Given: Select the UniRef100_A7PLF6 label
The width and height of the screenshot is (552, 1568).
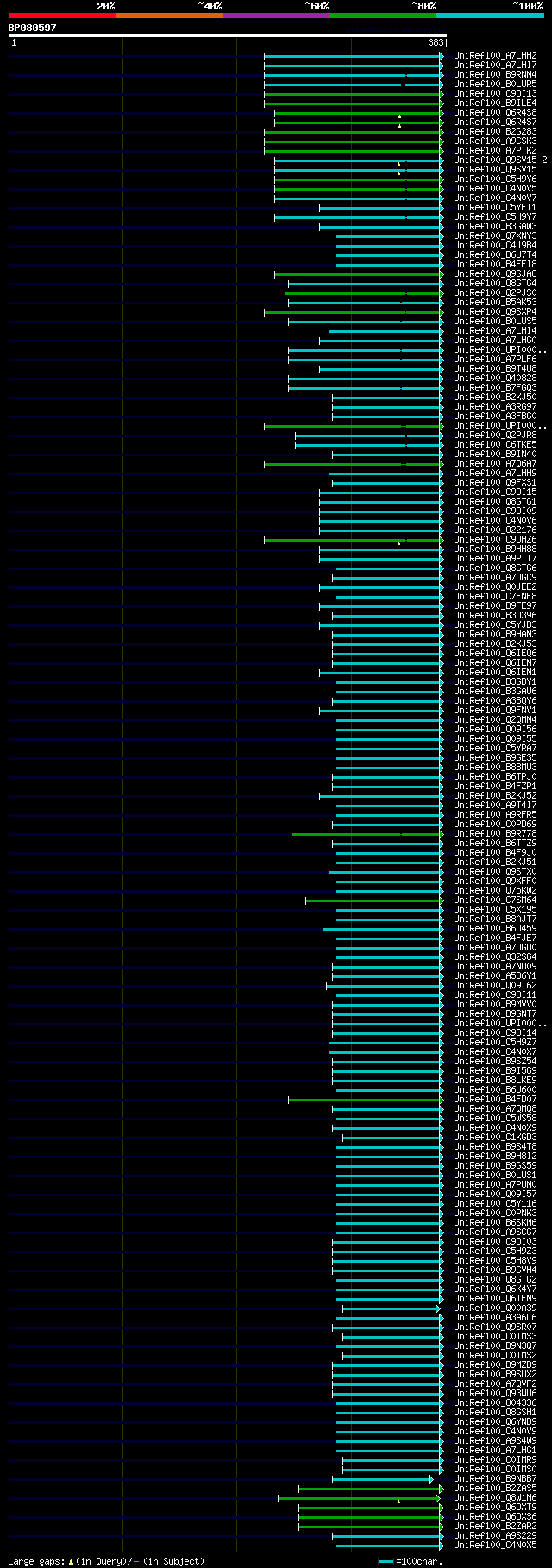Looking at the screenshot, I should tap(495, 360).
